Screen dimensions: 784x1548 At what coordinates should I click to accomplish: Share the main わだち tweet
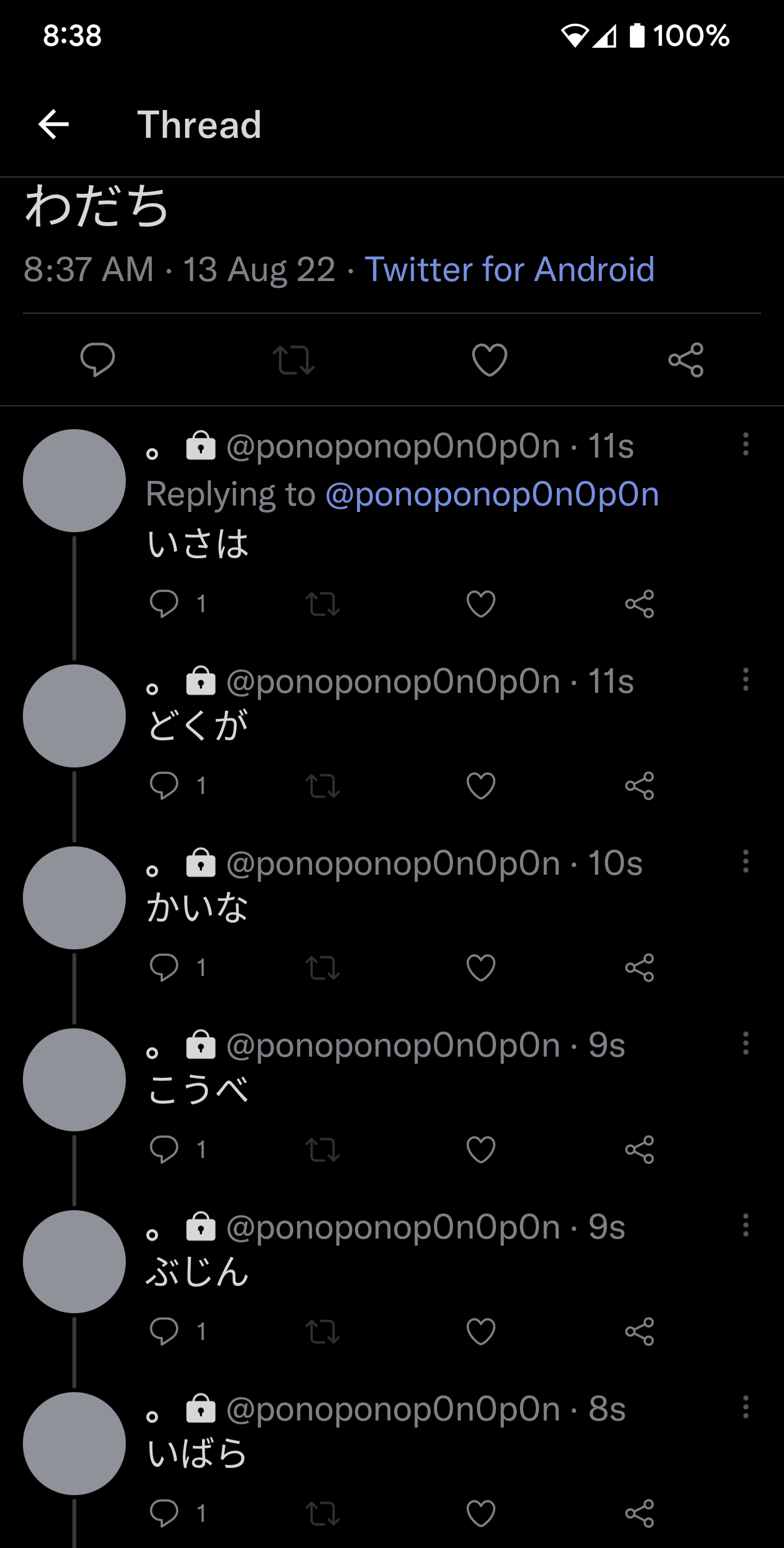[x=685, y=359]
